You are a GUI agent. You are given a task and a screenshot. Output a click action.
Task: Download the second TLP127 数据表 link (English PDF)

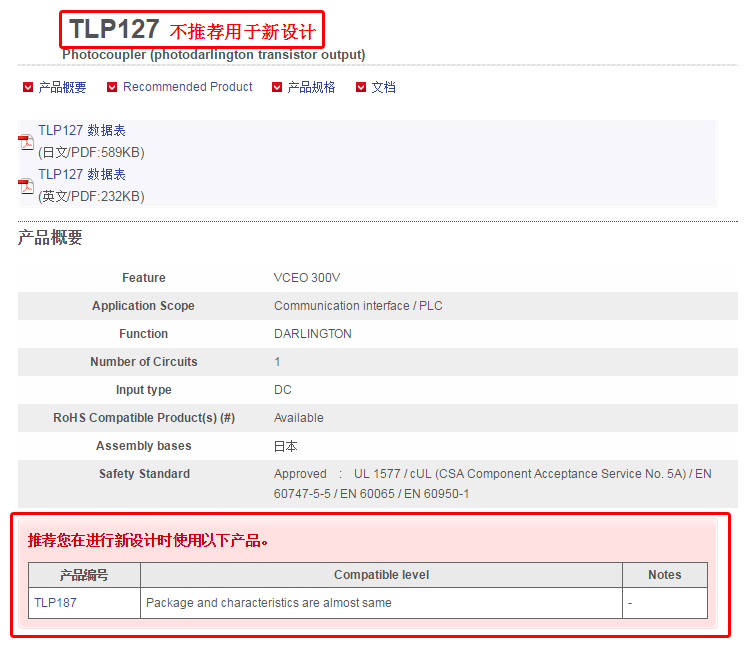point(82,175)
